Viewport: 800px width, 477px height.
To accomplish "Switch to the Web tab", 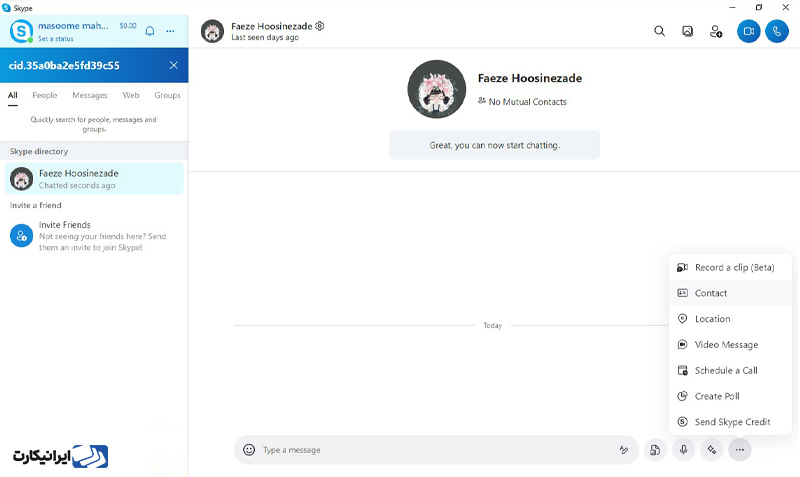I will [131, 95].
